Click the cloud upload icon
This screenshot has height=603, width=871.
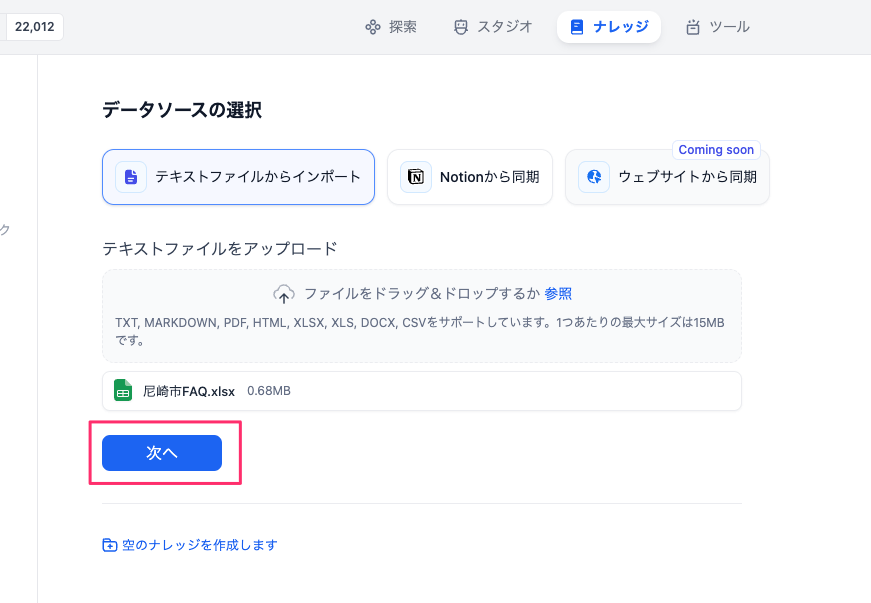[284, 294]
